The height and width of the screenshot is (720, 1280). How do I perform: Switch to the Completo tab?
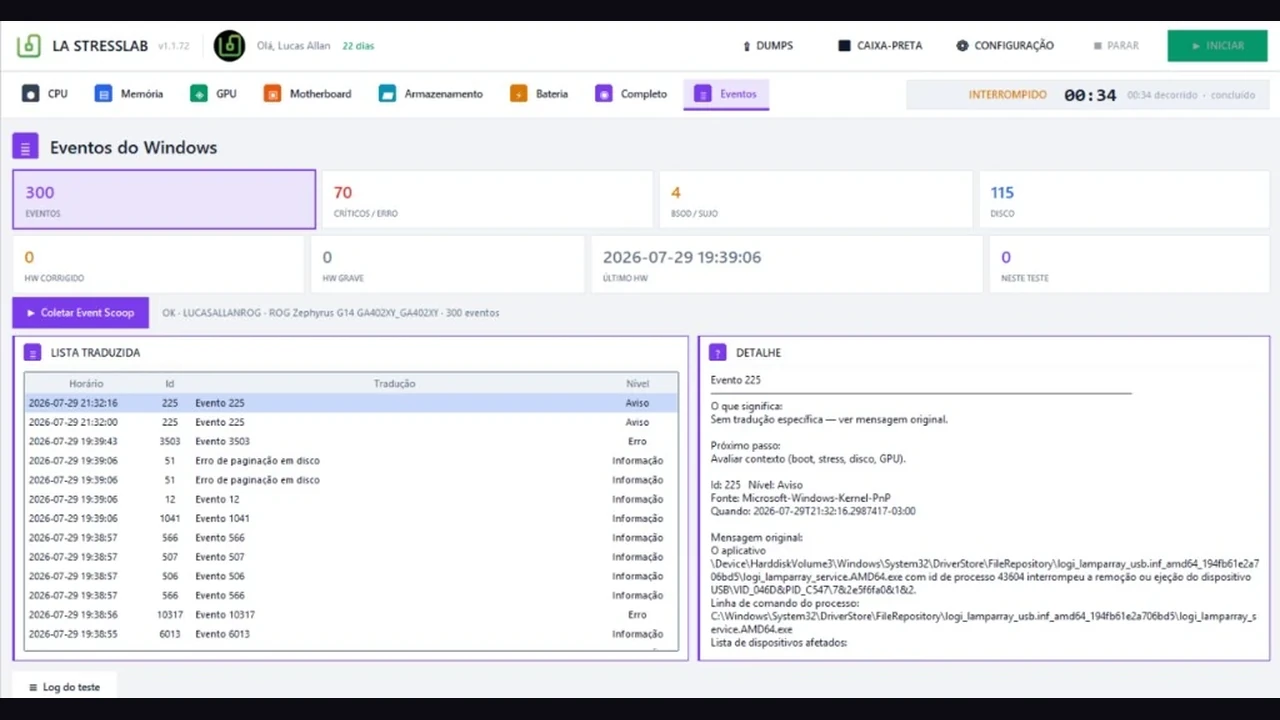[x=631, y=94]
